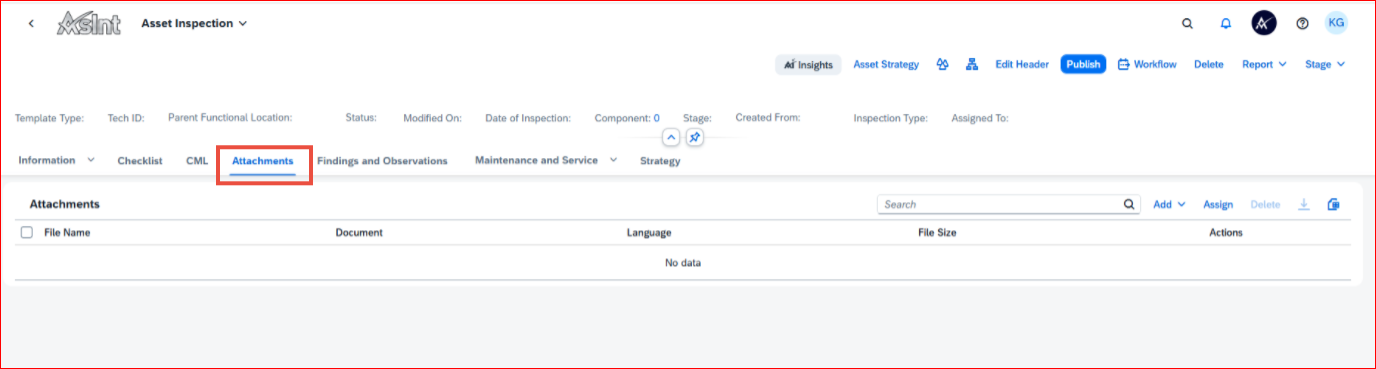This screenshot has height=369, width=1376.
Task: Click the Component count 0 link
Action: coord(656,118)
